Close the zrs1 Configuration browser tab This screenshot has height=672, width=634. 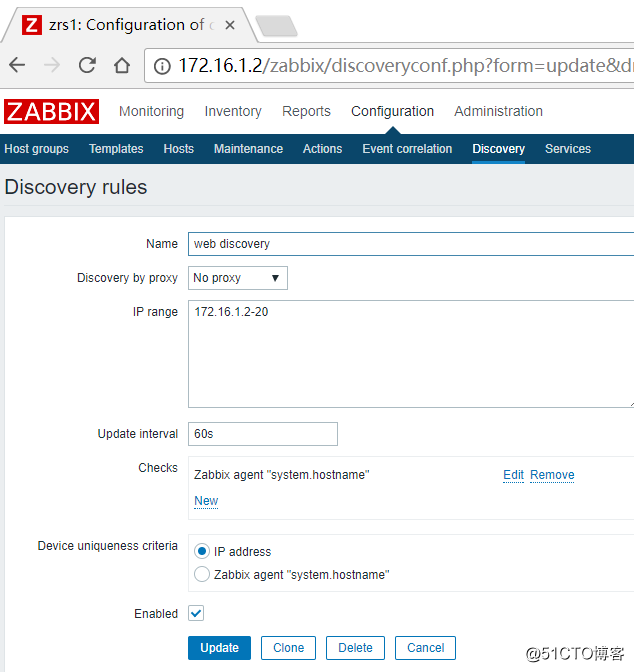[230, 25]
